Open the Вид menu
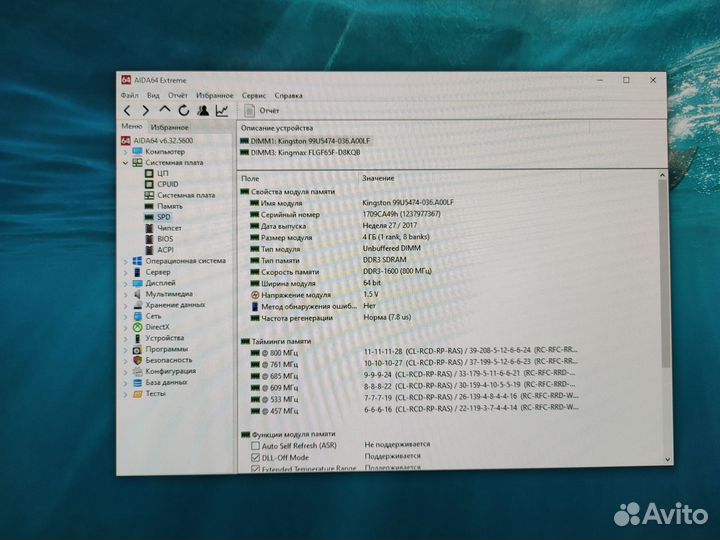Screen dimensions: 720x540 (153, 96)
